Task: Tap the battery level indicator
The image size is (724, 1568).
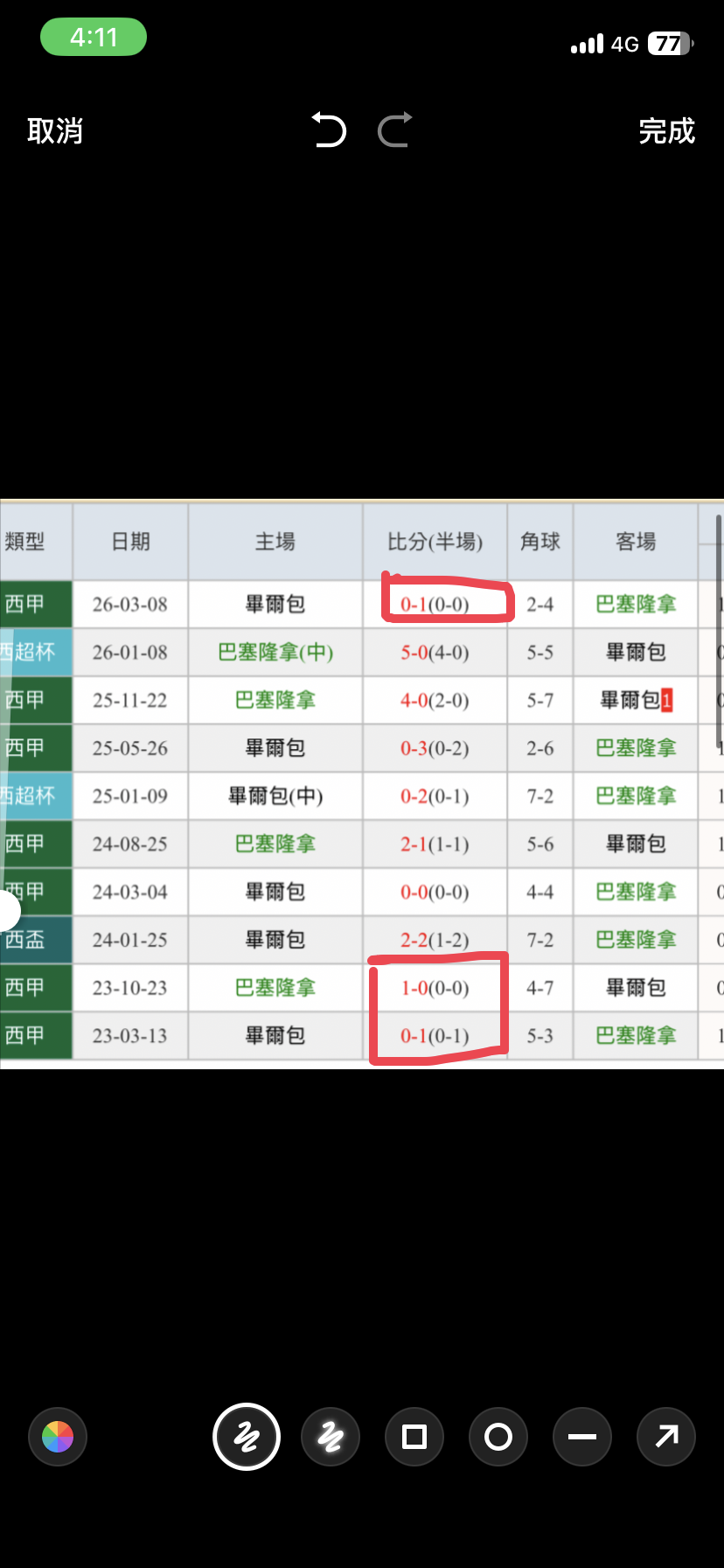Action: (671, 44)
